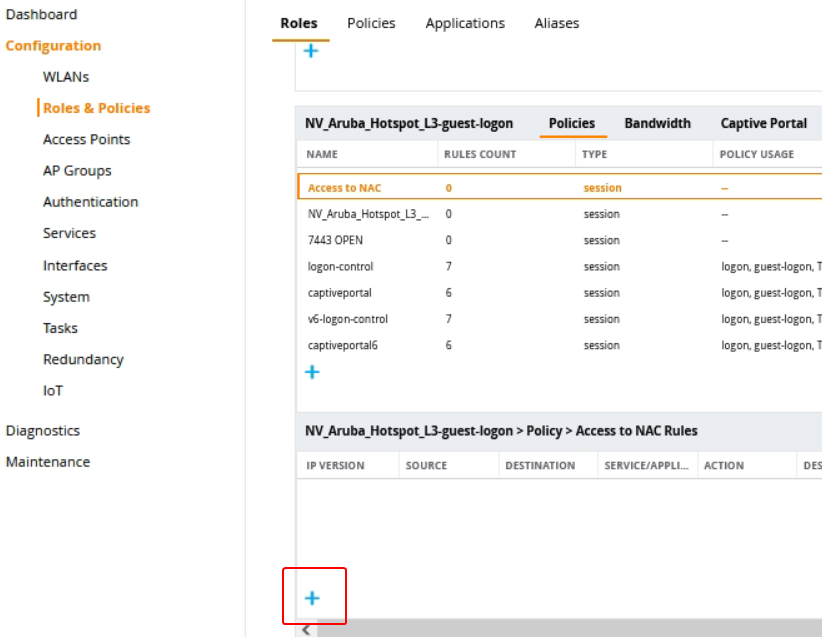822x637 pixels.
Task: Open the Captive Portal tab
Action: click(x=763, y=123)
